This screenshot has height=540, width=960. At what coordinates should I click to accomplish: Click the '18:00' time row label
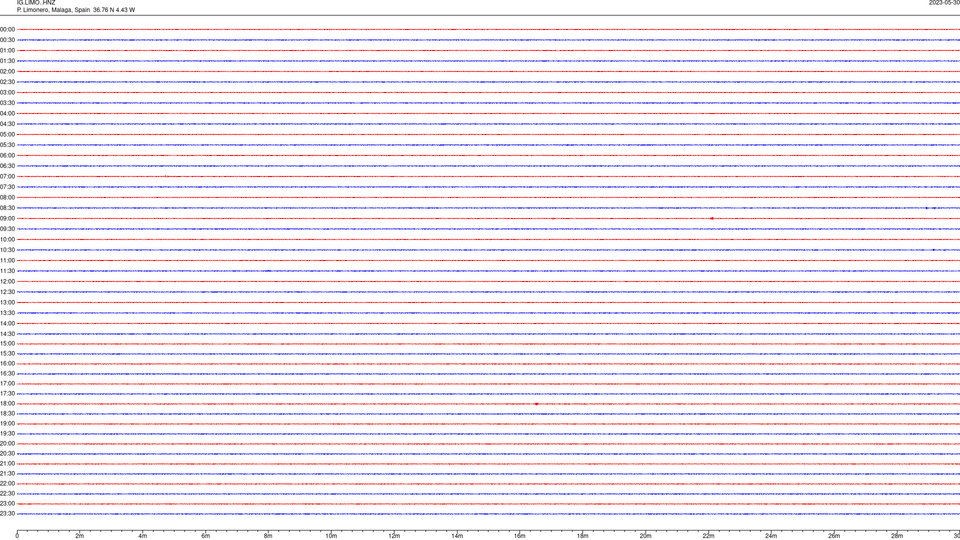coord(7,403)
